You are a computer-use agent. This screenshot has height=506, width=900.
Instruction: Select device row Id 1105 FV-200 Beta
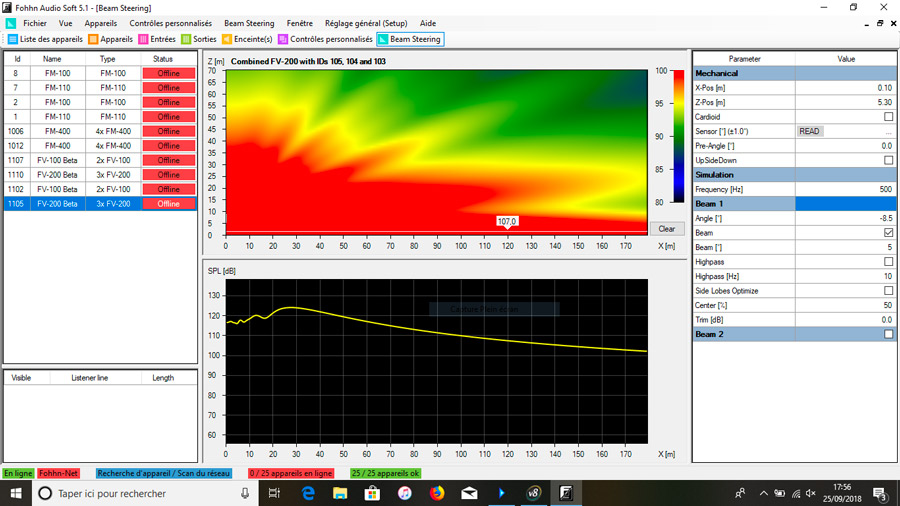click(x=100, y=204)
